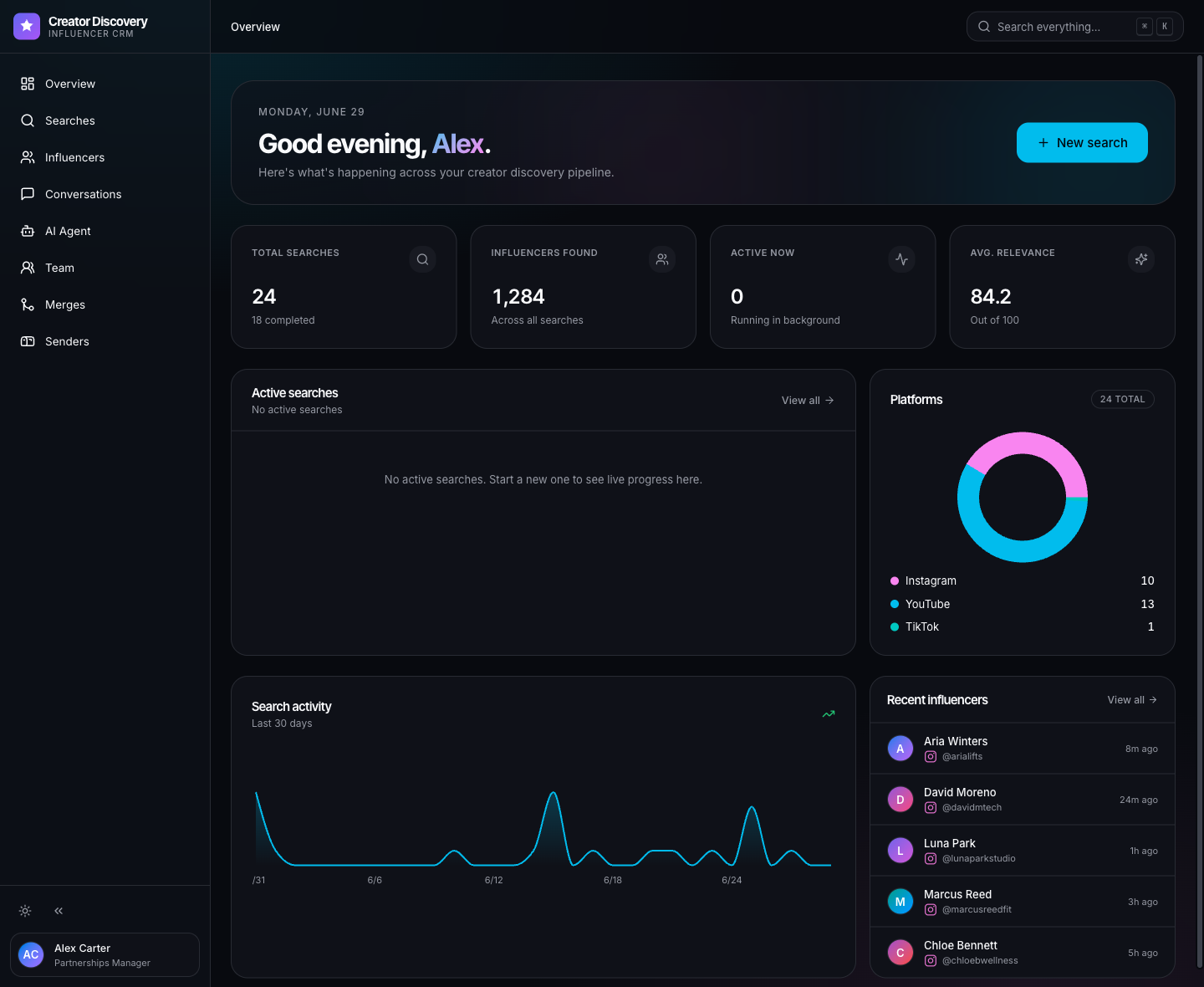Click David Moreno's avatar circle
The image size is (1204, 987).
[900, 800]
